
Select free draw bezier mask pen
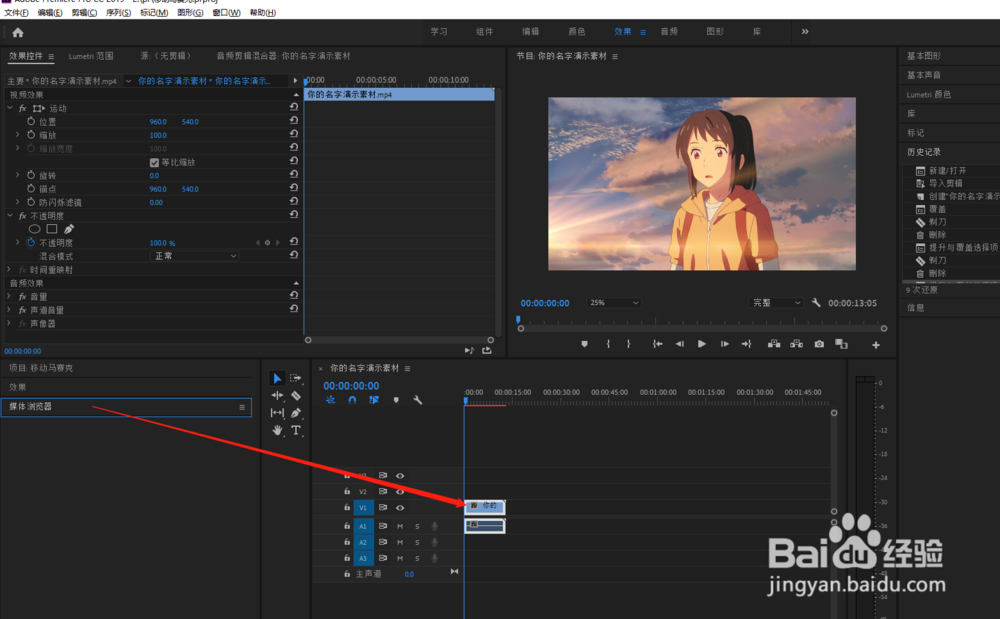tap(69, 229)
